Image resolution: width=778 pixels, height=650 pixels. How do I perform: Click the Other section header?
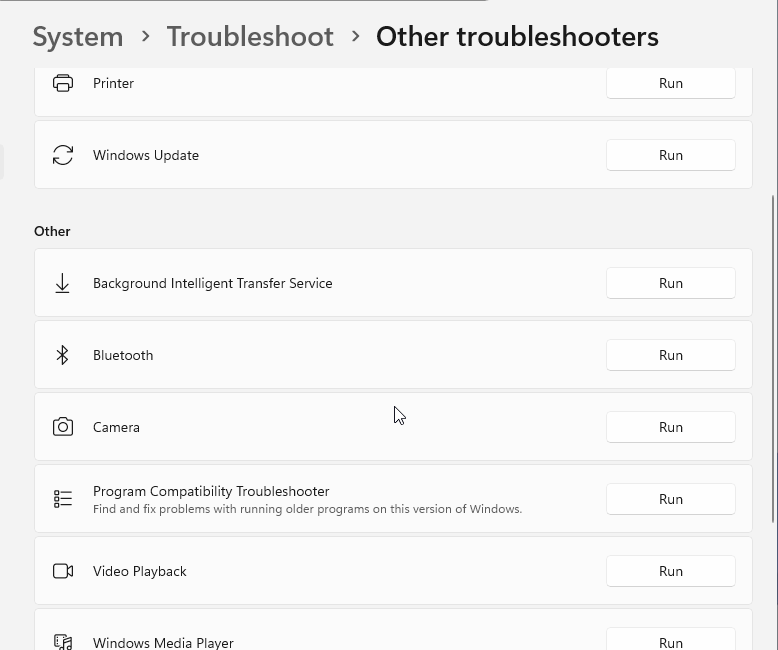coord(52,231)
